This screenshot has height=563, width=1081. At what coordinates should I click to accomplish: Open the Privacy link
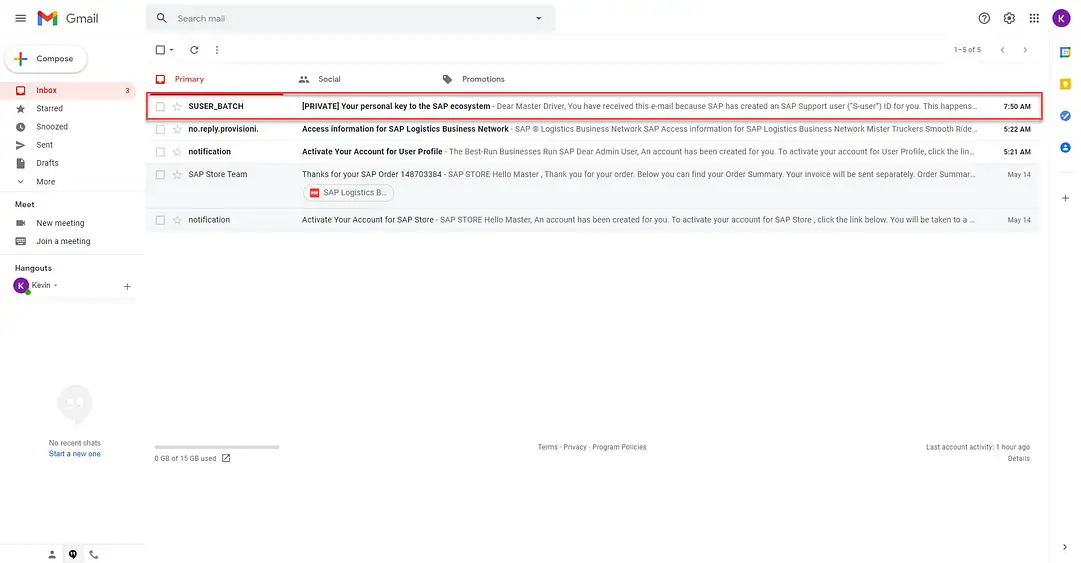575,447
